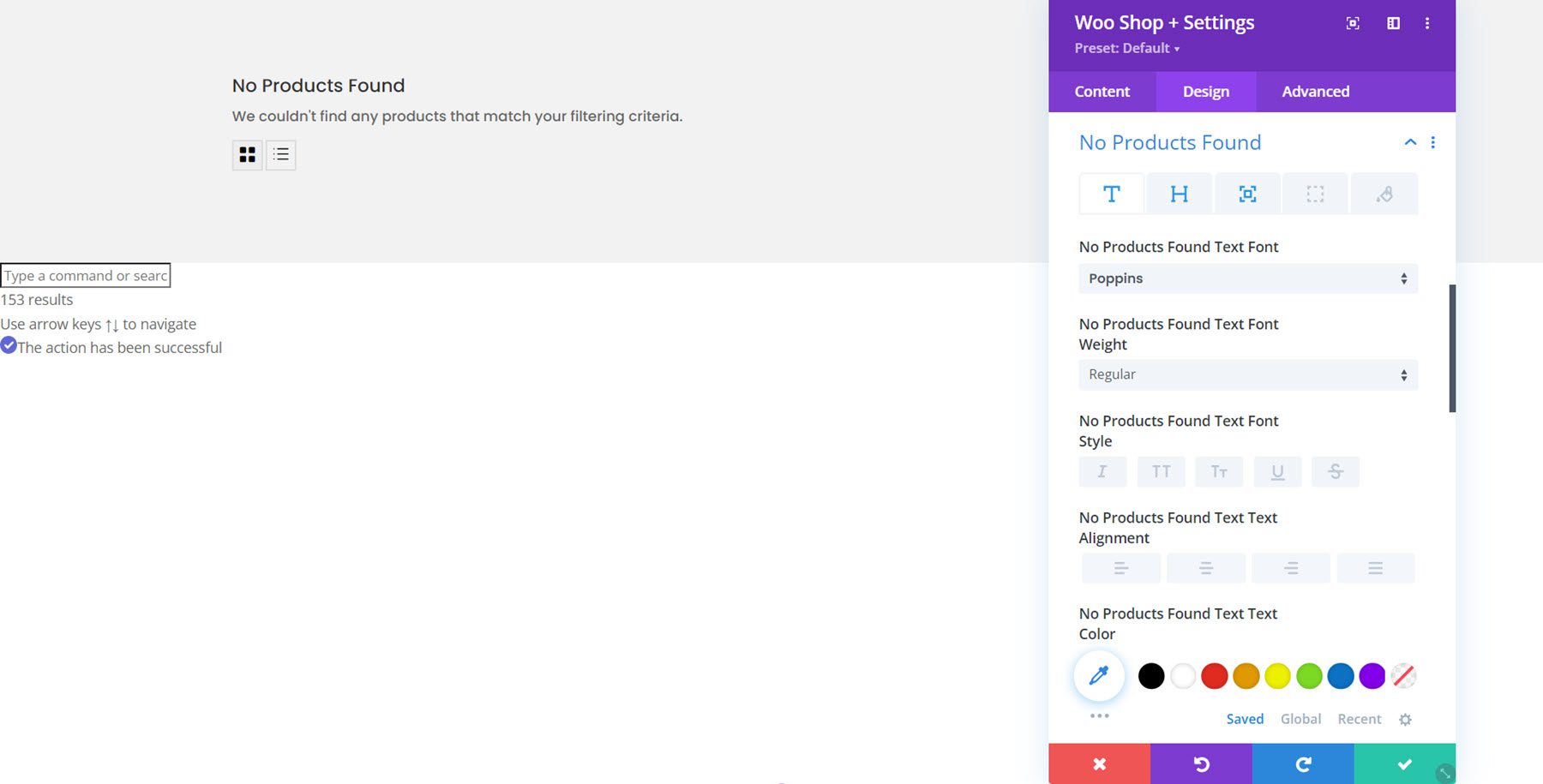Open the Recent colors list
The height and width of the screenshot is (784, 1543).
[x=1359, y=719]
